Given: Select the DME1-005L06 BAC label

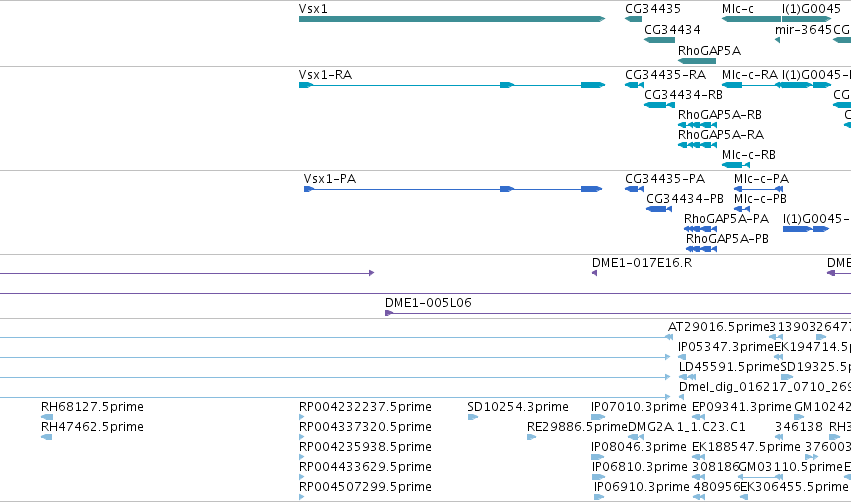Looking at the screenshot, I should 428,303.
